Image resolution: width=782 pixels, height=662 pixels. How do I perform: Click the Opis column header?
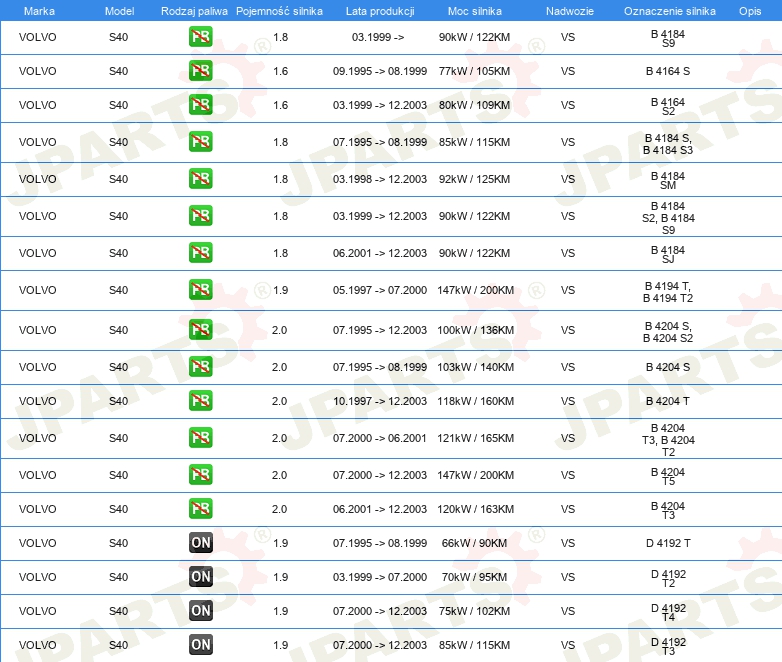(x=750, y=11)
